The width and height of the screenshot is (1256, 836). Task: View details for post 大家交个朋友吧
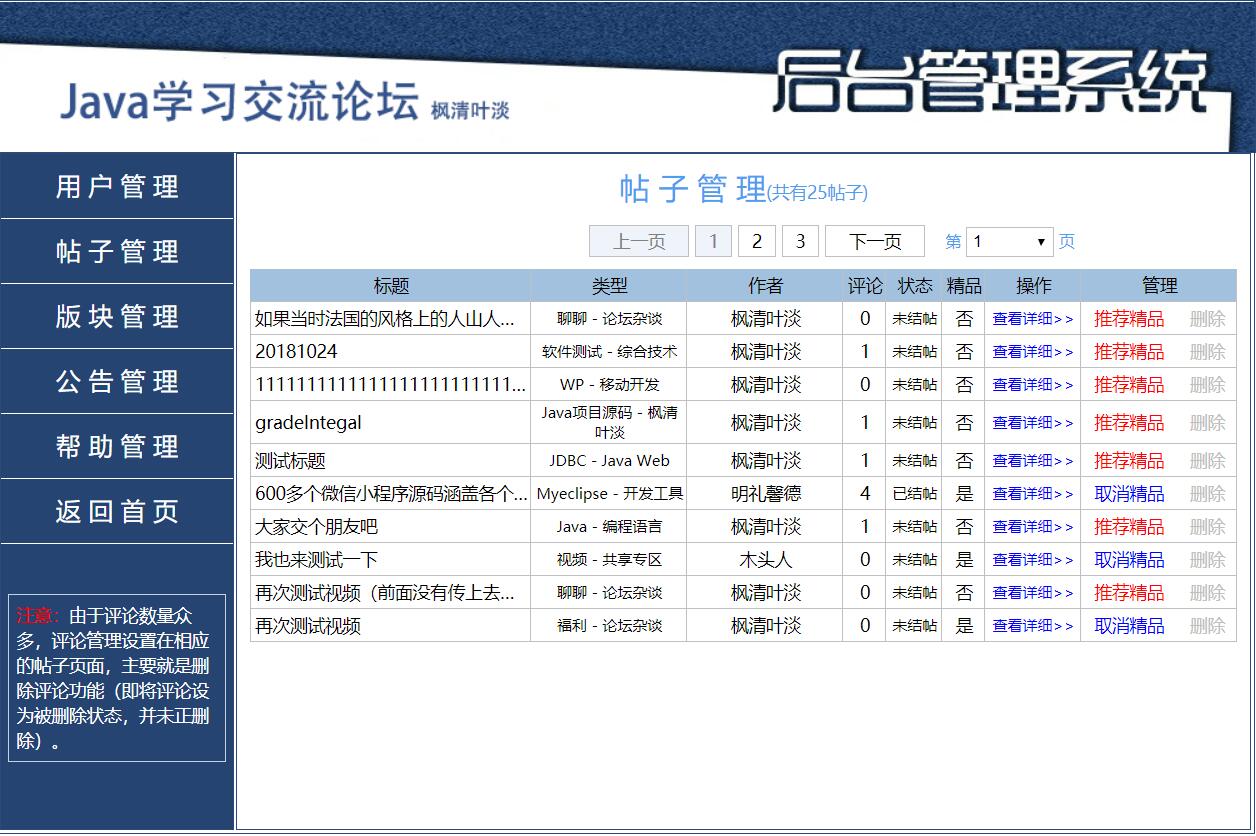1033,527
